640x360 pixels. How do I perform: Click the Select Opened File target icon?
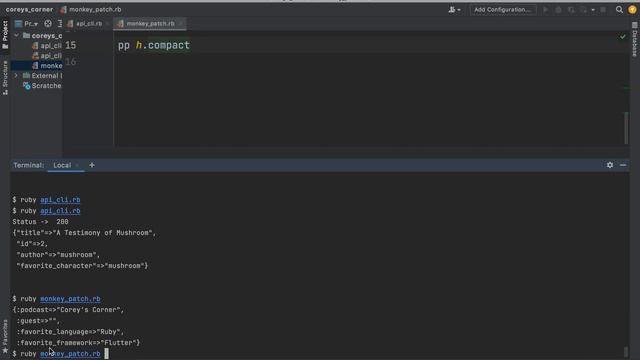[48, 24]
